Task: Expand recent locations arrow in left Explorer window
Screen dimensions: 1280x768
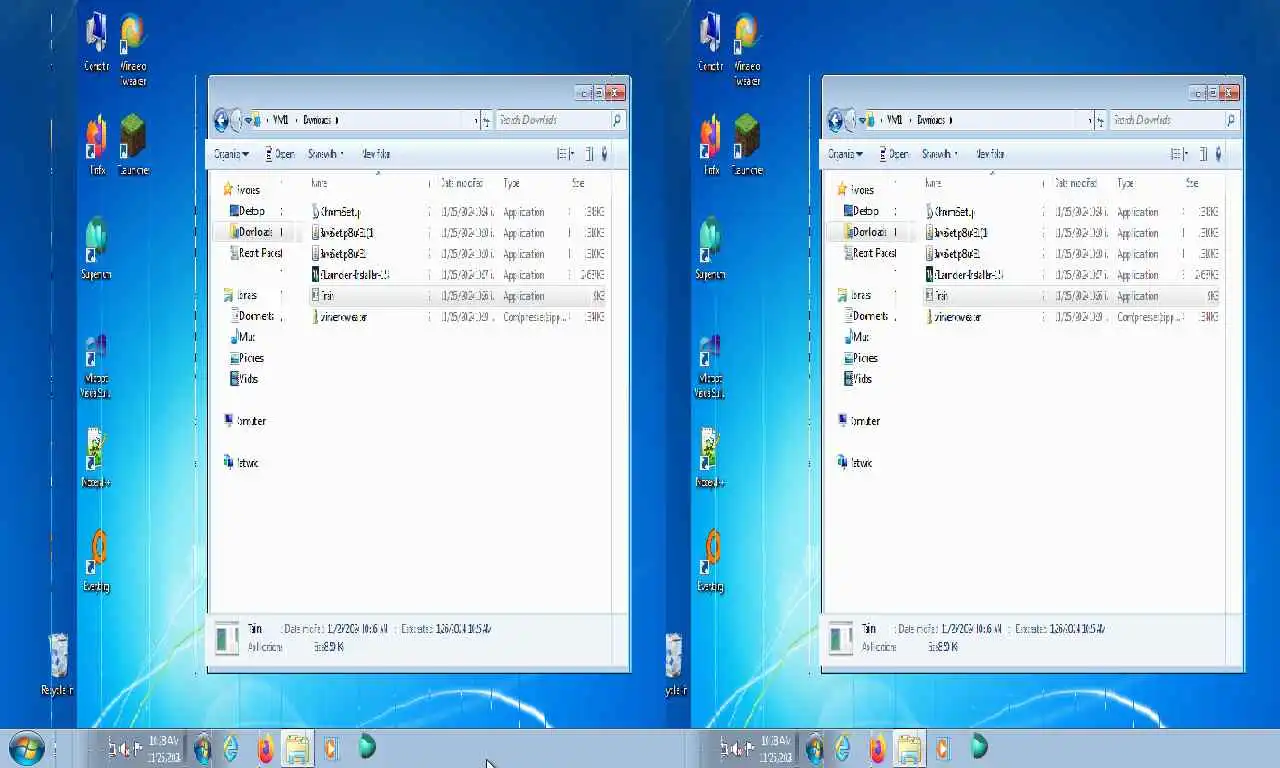Action: pyautogui.click(x=247, y=121)
